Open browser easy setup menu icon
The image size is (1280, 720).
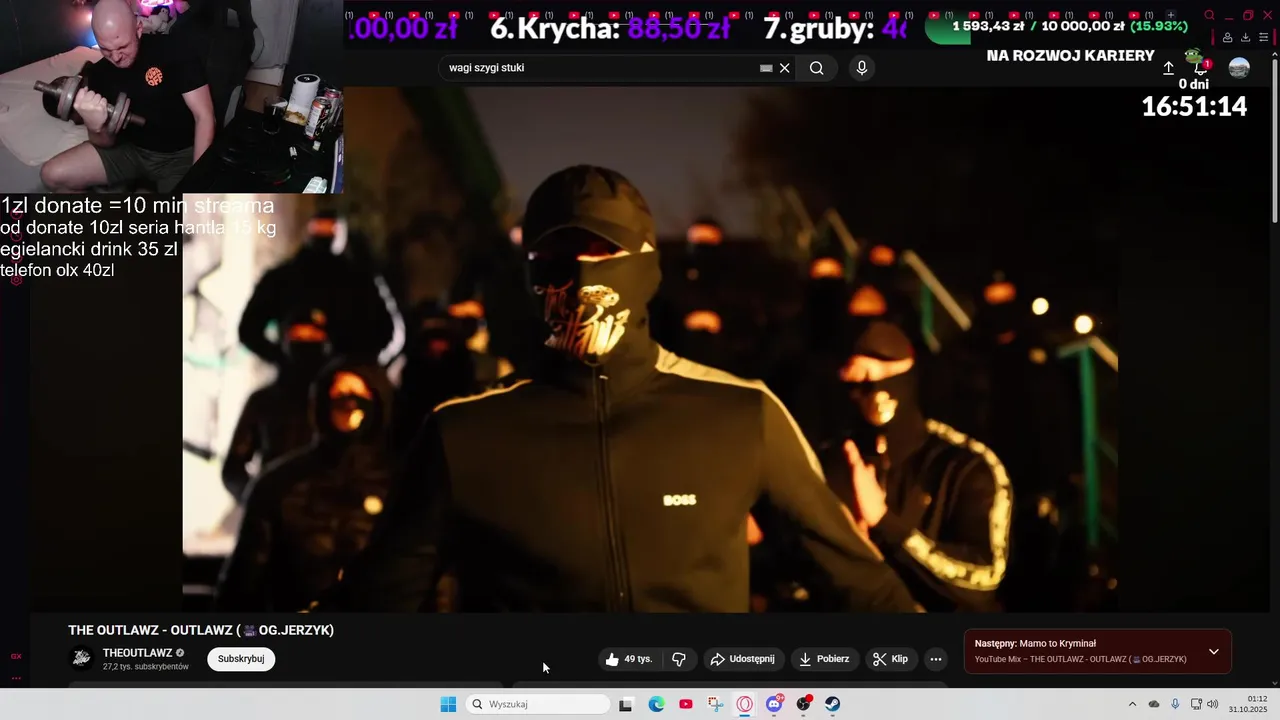[1264, 38]
